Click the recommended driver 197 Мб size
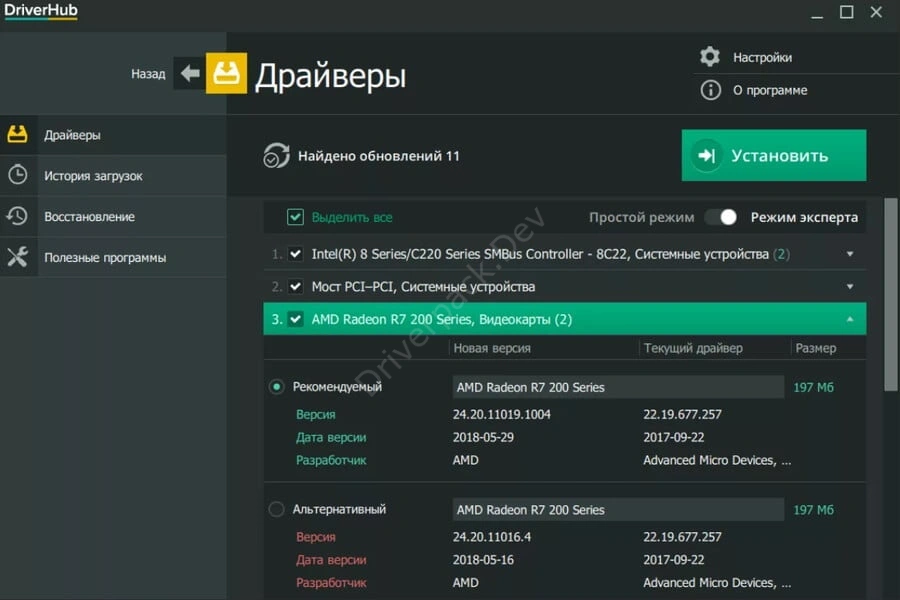The height and width of the screenshot is (600, 900). (813, 387)
